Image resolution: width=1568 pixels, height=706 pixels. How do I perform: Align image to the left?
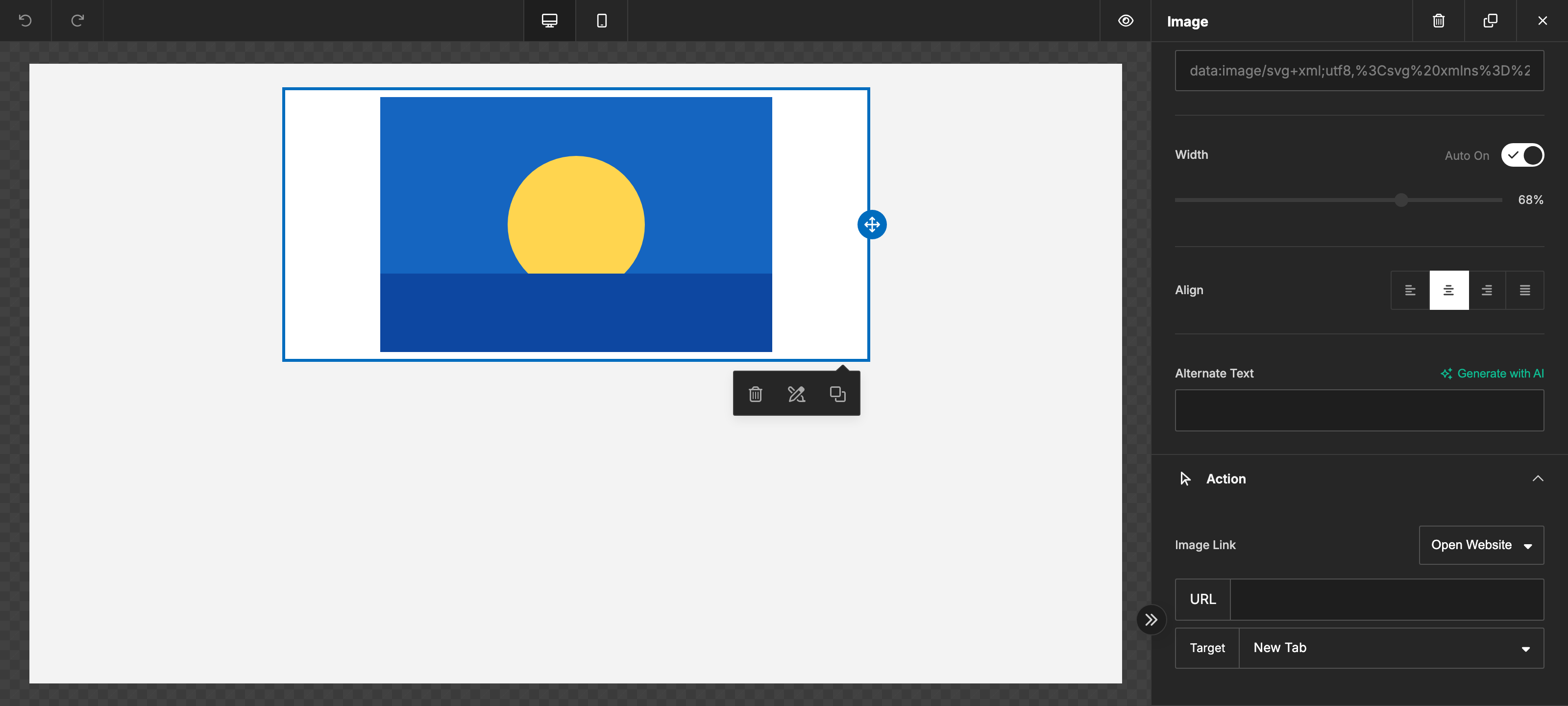pos(1410,290)
